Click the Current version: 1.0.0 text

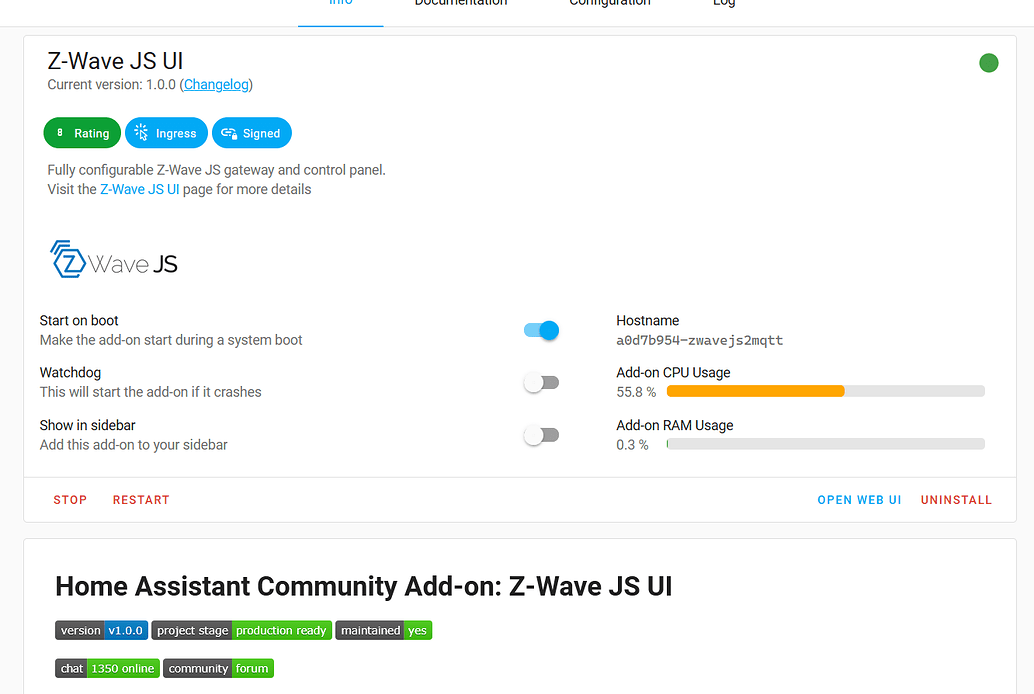[111, 84]
